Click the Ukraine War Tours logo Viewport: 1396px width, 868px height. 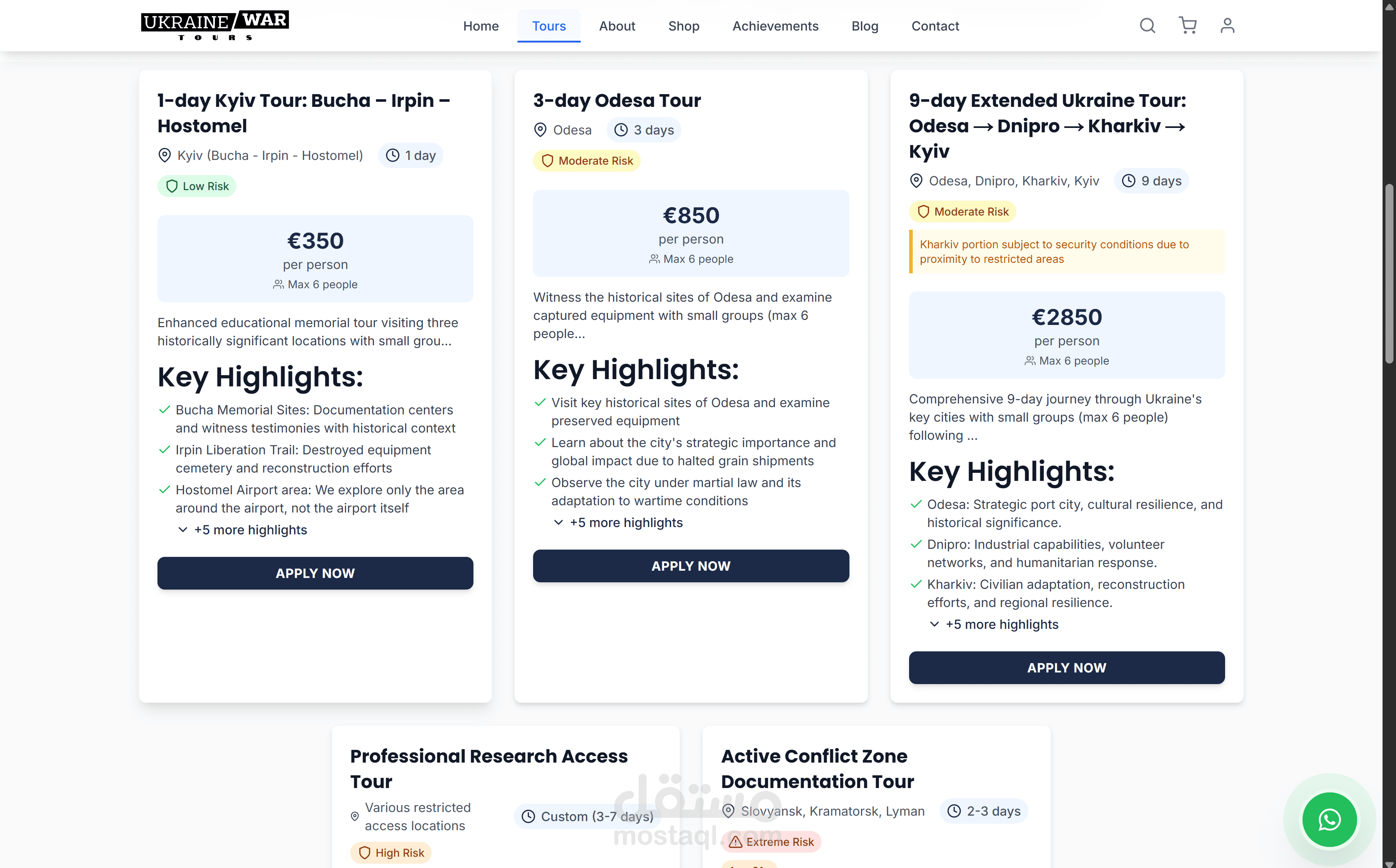215,26
